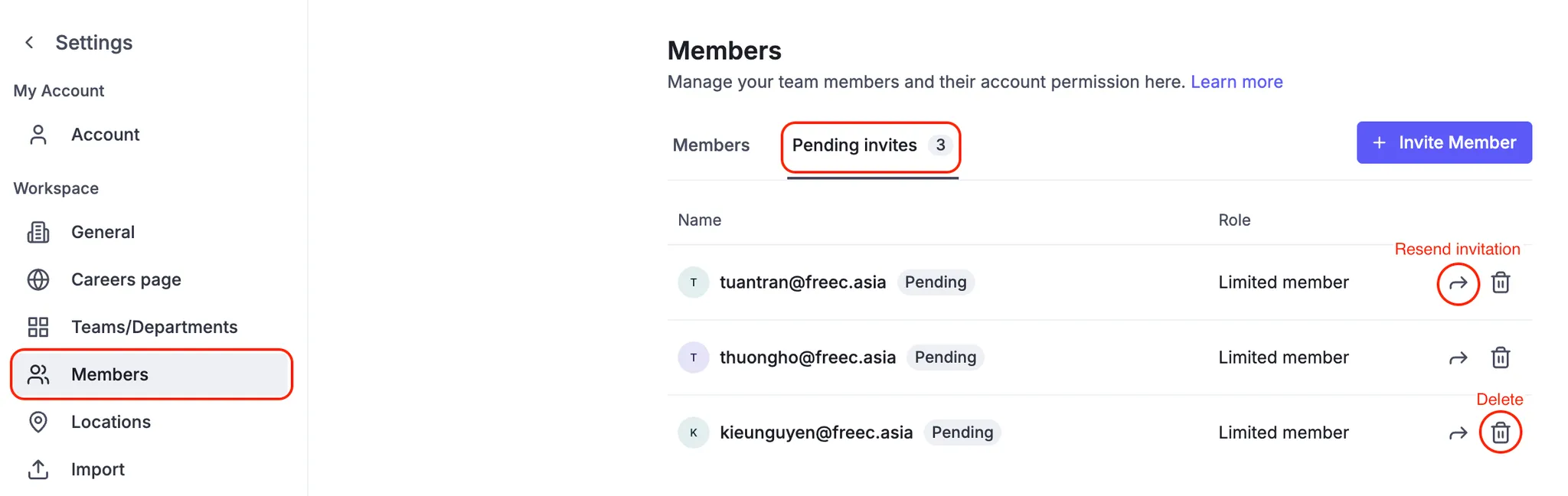Resend invitation to kieunguyen@freec.asia
Image resolution: width=1568 pixels, height=496 pixels.
point(1458,433)
